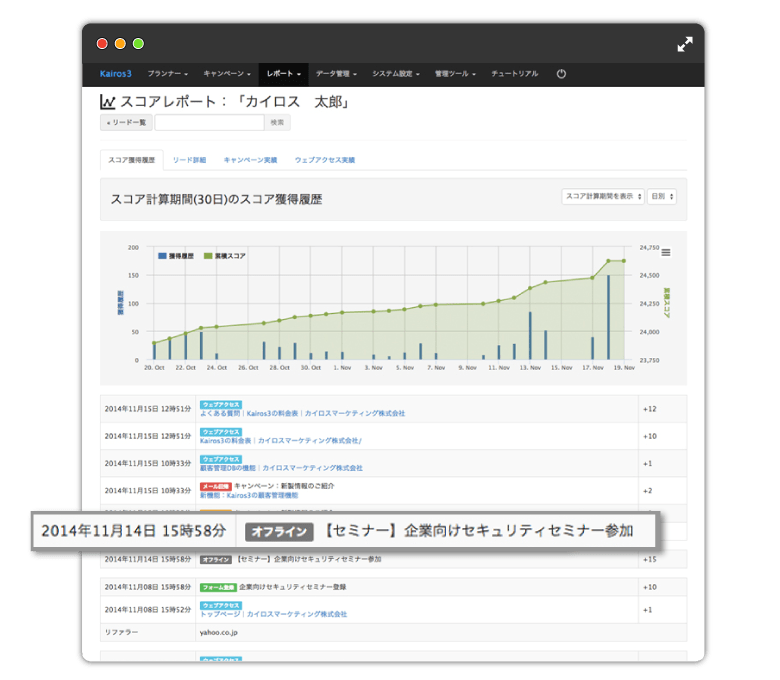The height and width of the screenshot is (680, 780).
Task: Click the fullscreen expand arrows icon
Action: [x=685, y=44]
